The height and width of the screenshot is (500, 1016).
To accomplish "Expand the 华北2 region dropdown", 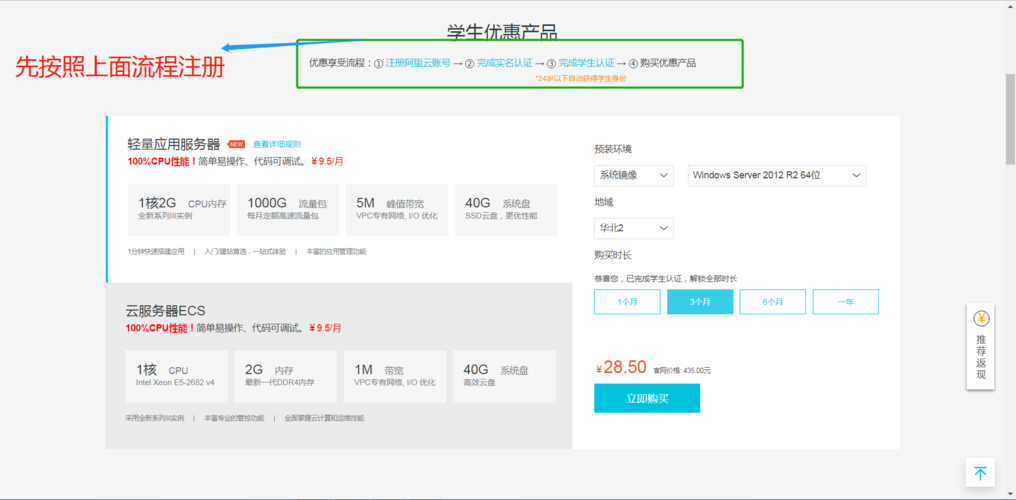I will click(x=634, y=229).
